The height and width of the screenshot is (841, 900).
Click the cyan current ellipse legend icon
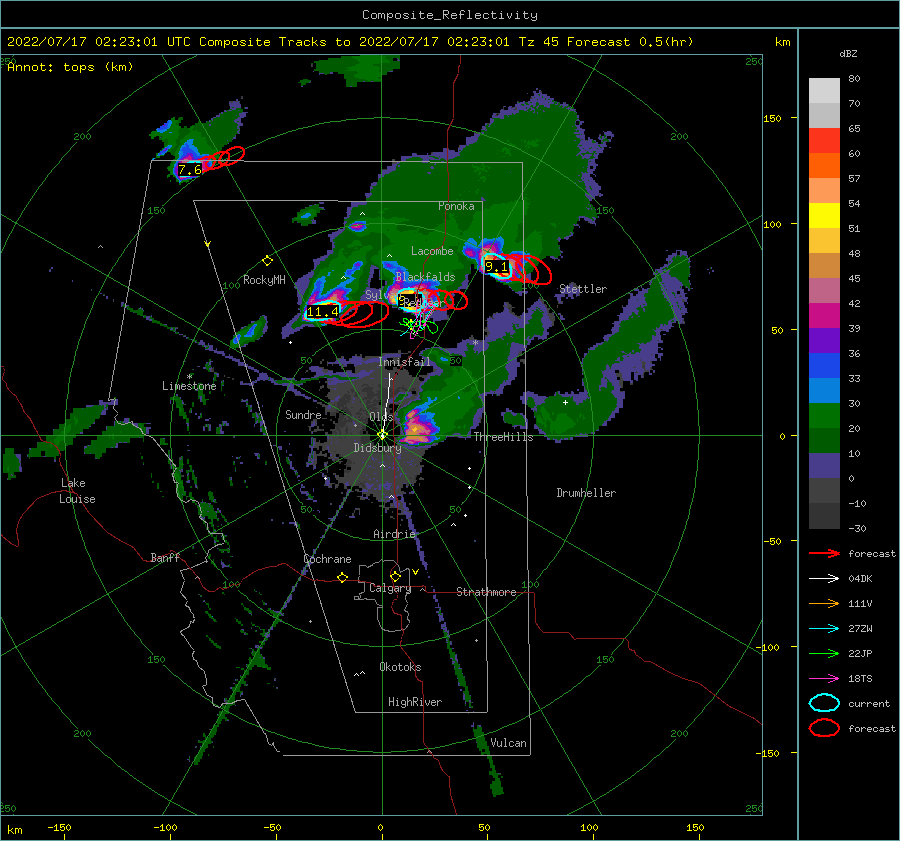point(824,703)
